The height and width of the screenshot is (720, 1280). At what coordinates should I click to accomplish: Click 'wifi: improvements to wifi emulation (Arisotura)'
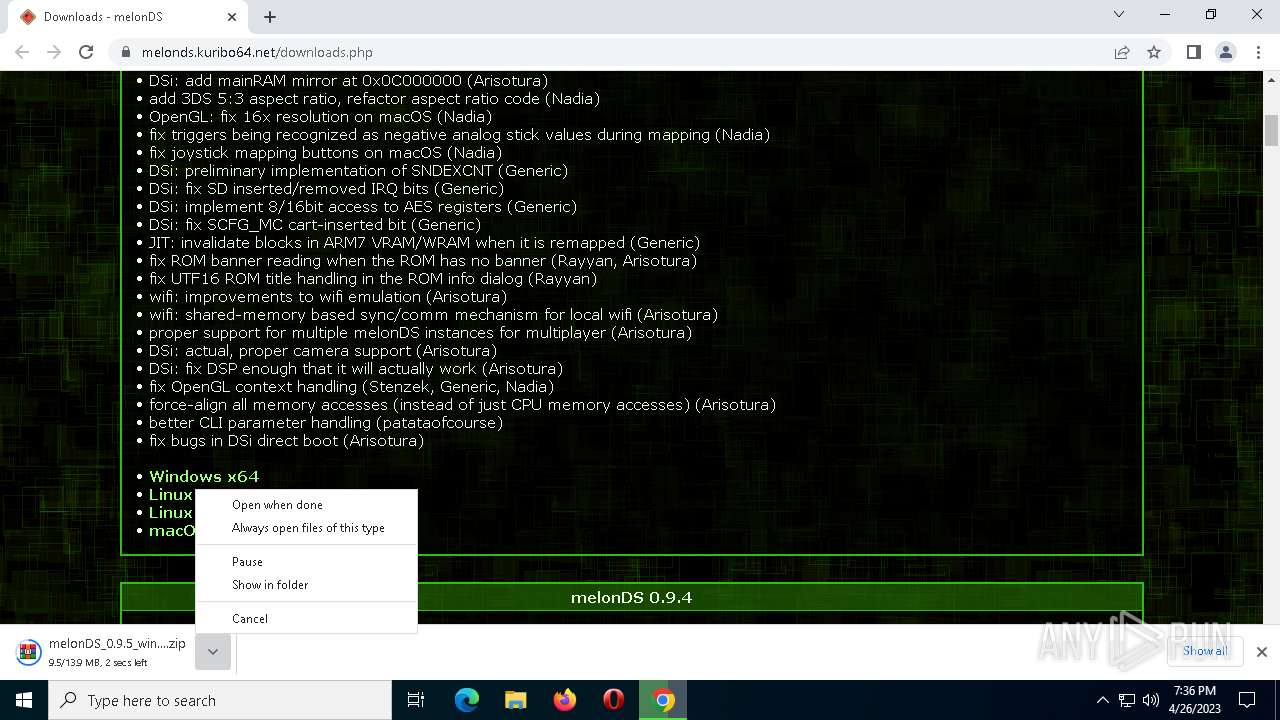pyautogui.click(x=328, y=297)
